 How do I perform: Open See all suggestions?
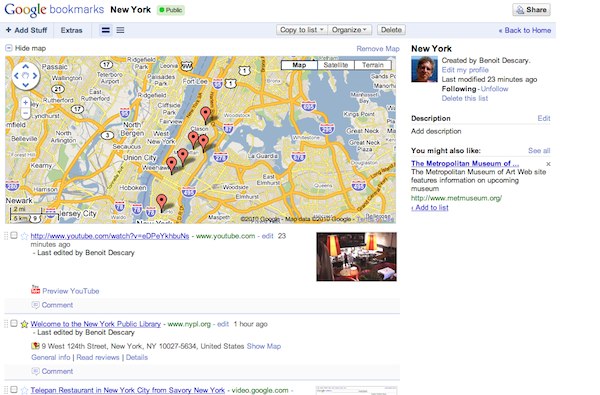point(539,151)
